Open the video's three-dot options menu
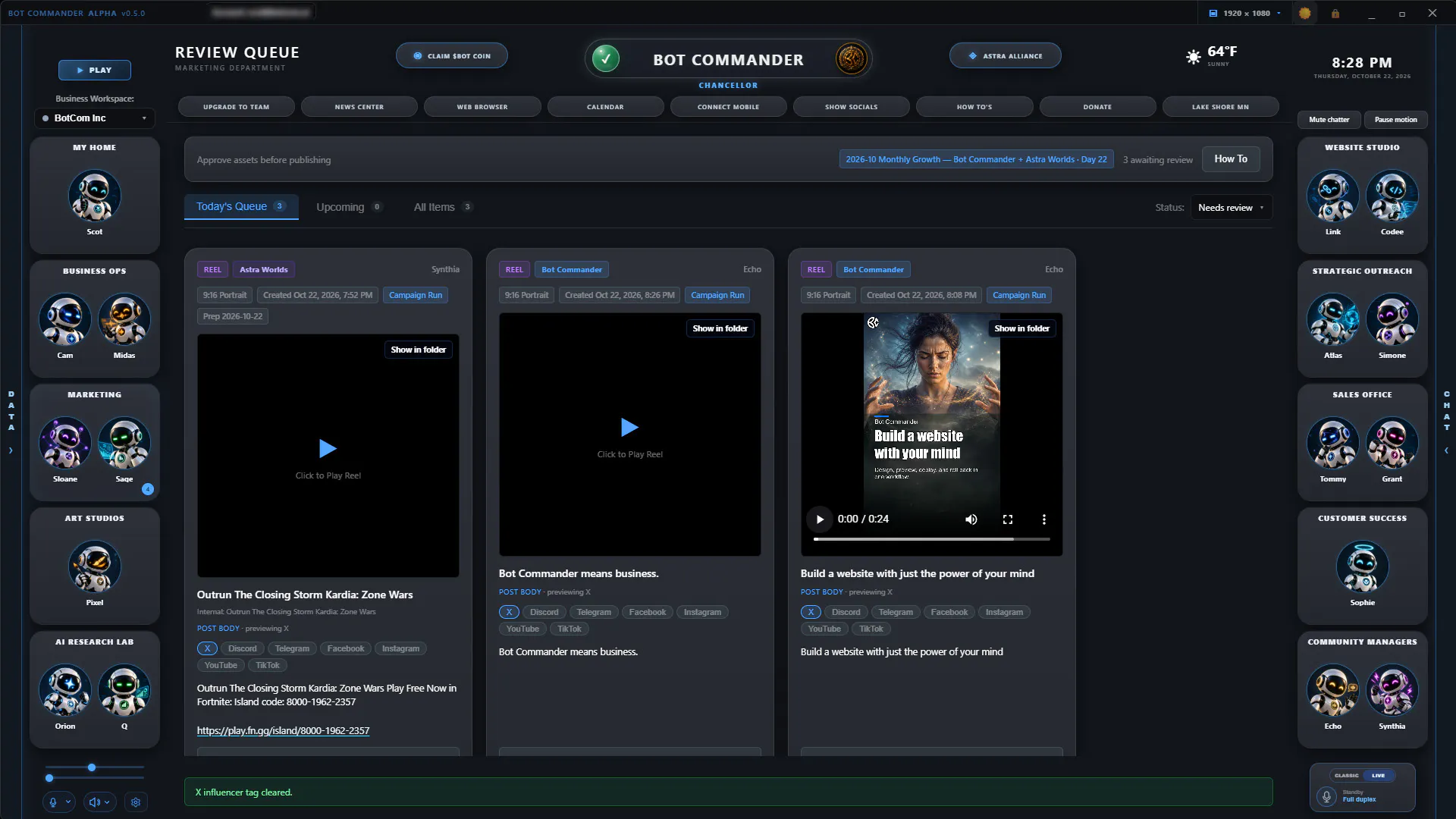 pos(1043,519)
